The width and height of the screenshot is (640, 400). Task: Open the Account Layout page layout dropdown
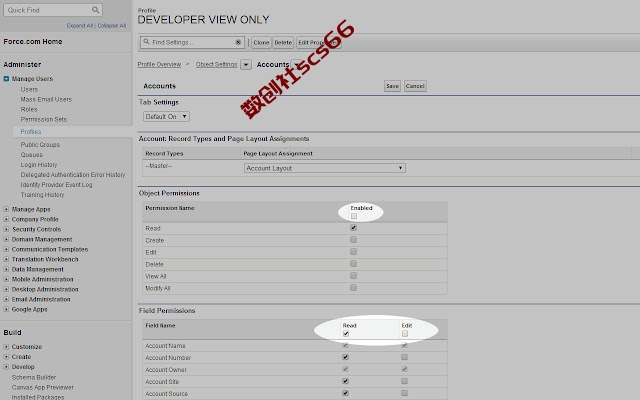click(x=324, y=168)
